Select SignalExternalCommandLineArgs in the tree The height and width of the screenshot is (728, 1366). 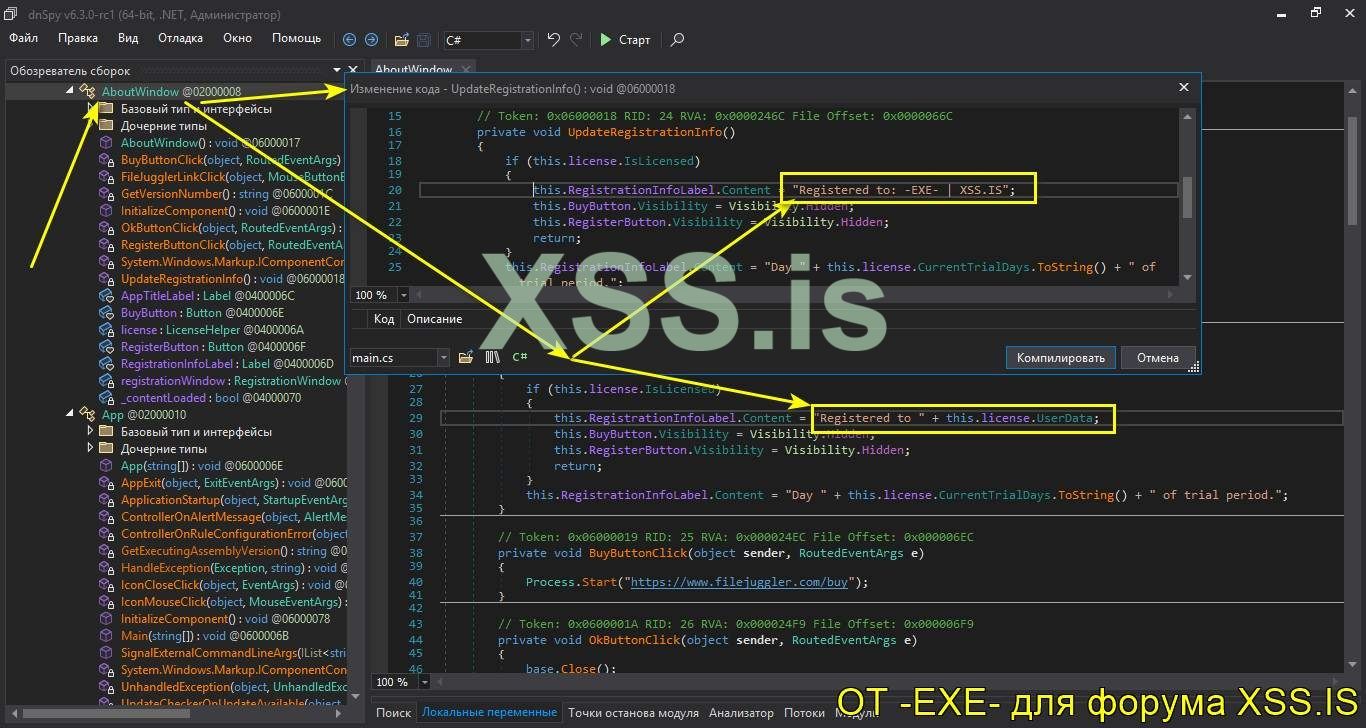pyautogui.click(x=234, y=653)
